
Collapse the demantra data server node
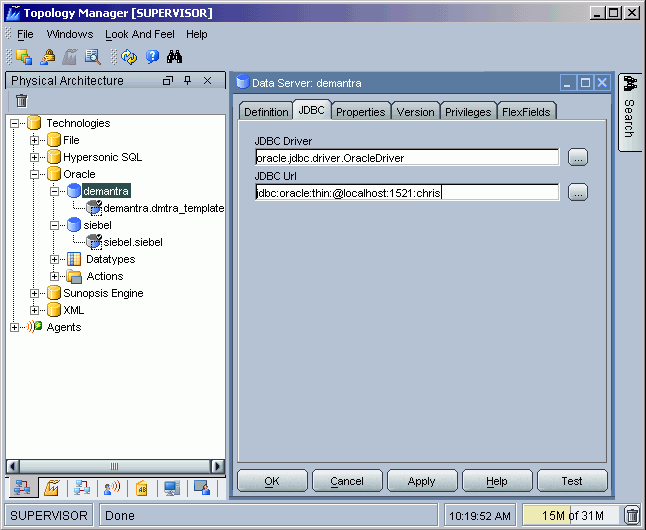(x=54, y=191)
